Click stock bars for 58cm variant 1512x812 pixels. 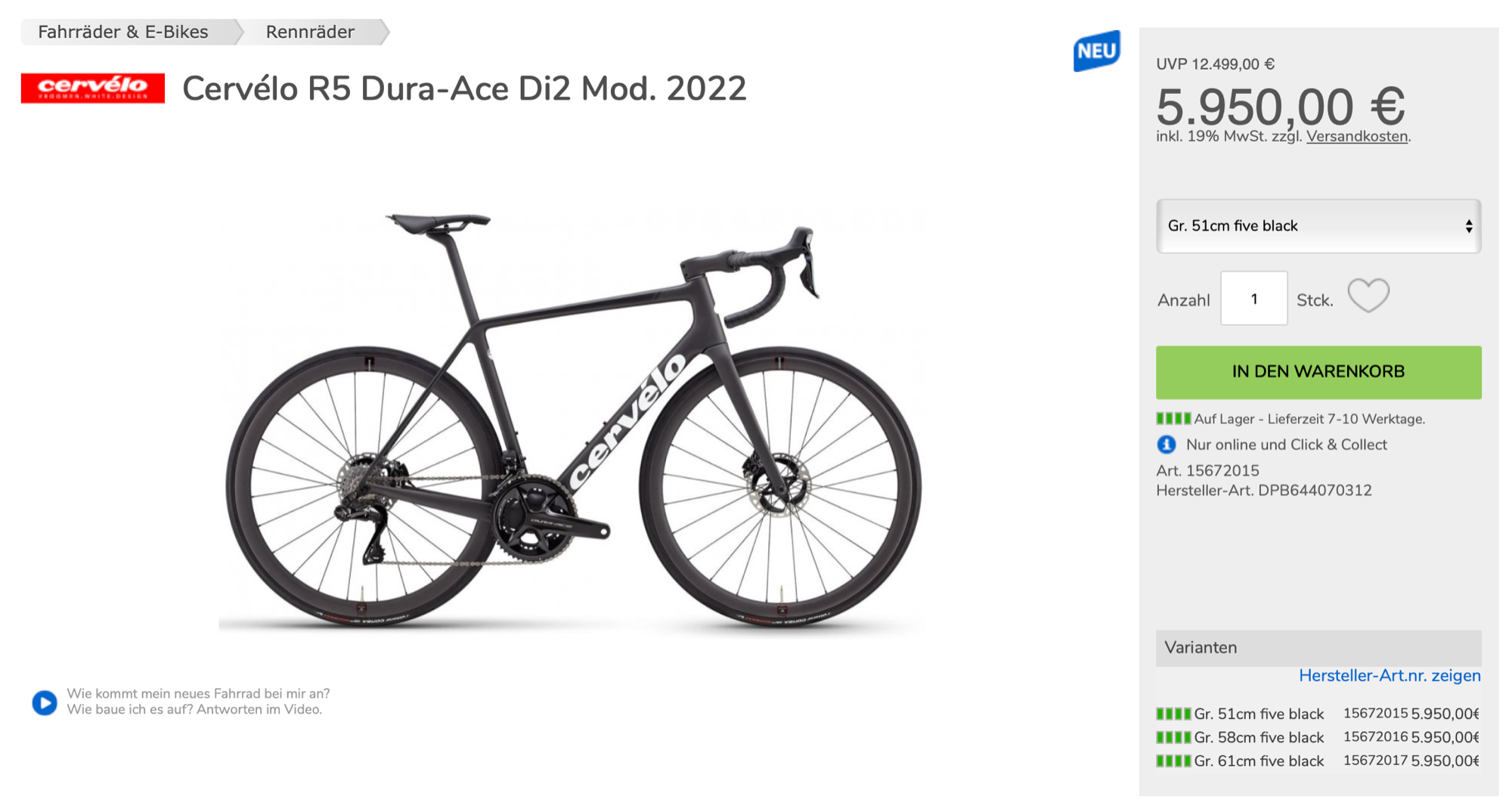(1173, 737)
